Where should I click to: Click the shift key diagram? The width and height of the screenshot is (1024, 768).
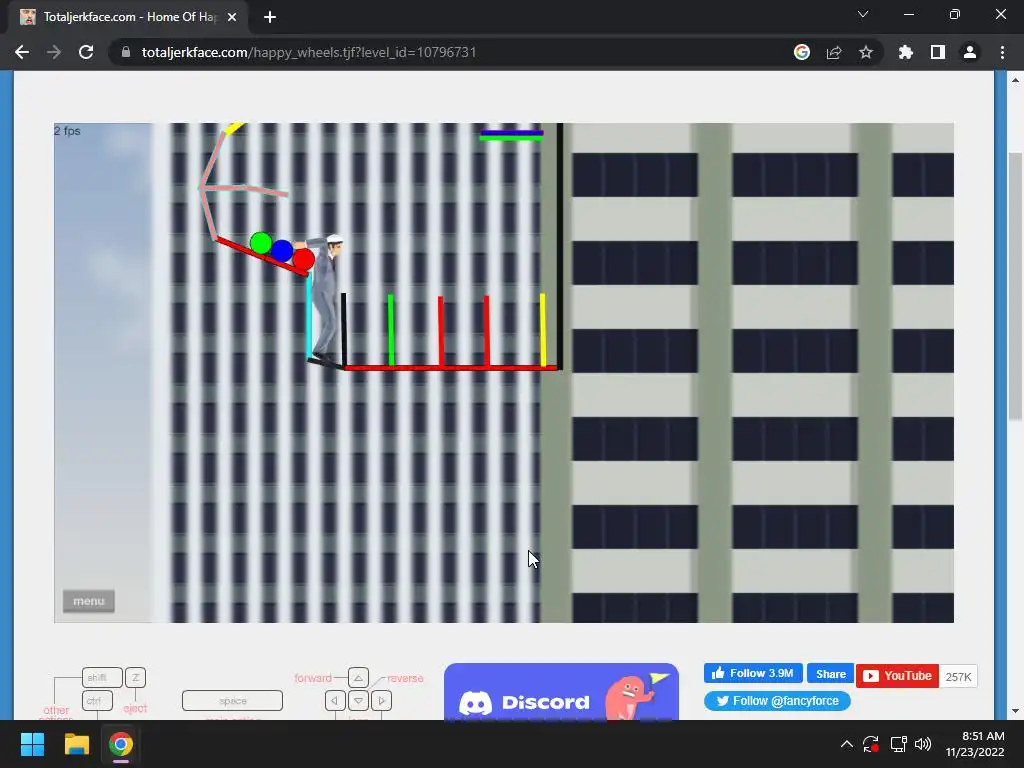(x=102, y=677)
